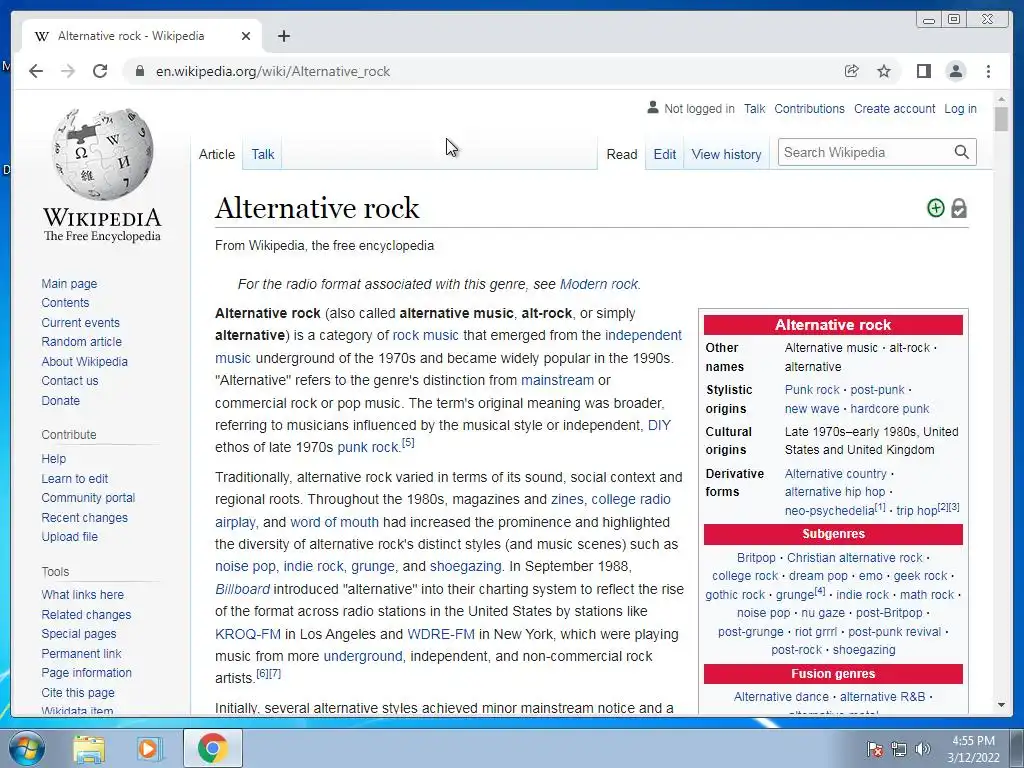This screenshot has width=1024, height=768.
Task: Switch to the Article tab
Action: (217, 154)
